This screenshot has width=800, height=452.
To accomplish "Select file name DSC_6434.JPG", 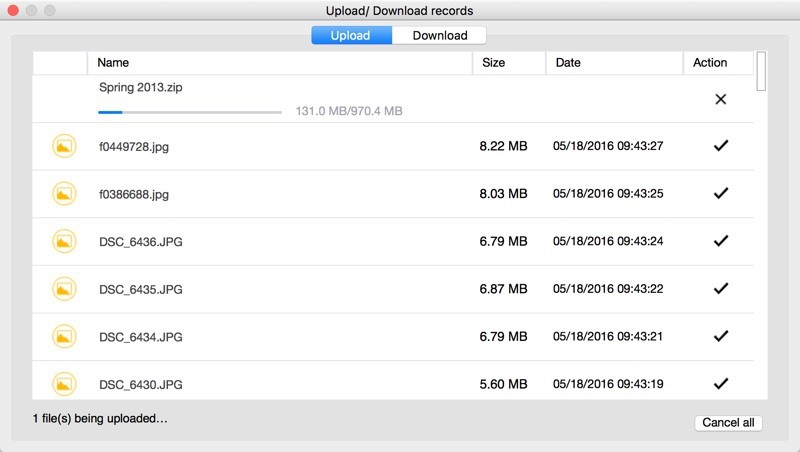I will (141, 337).
